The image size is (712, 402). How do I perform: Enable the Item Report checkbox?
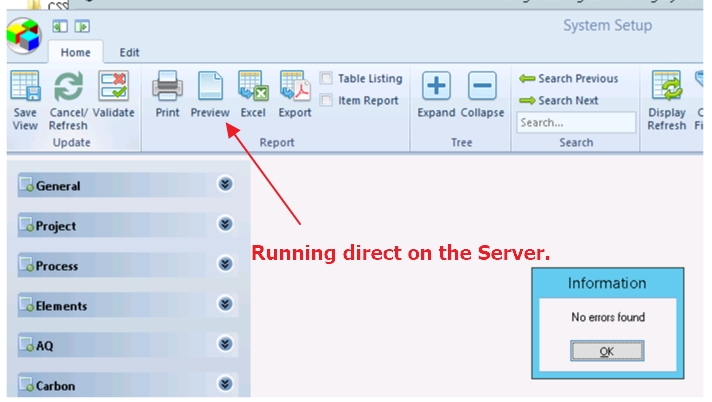[x=326, y=100]
